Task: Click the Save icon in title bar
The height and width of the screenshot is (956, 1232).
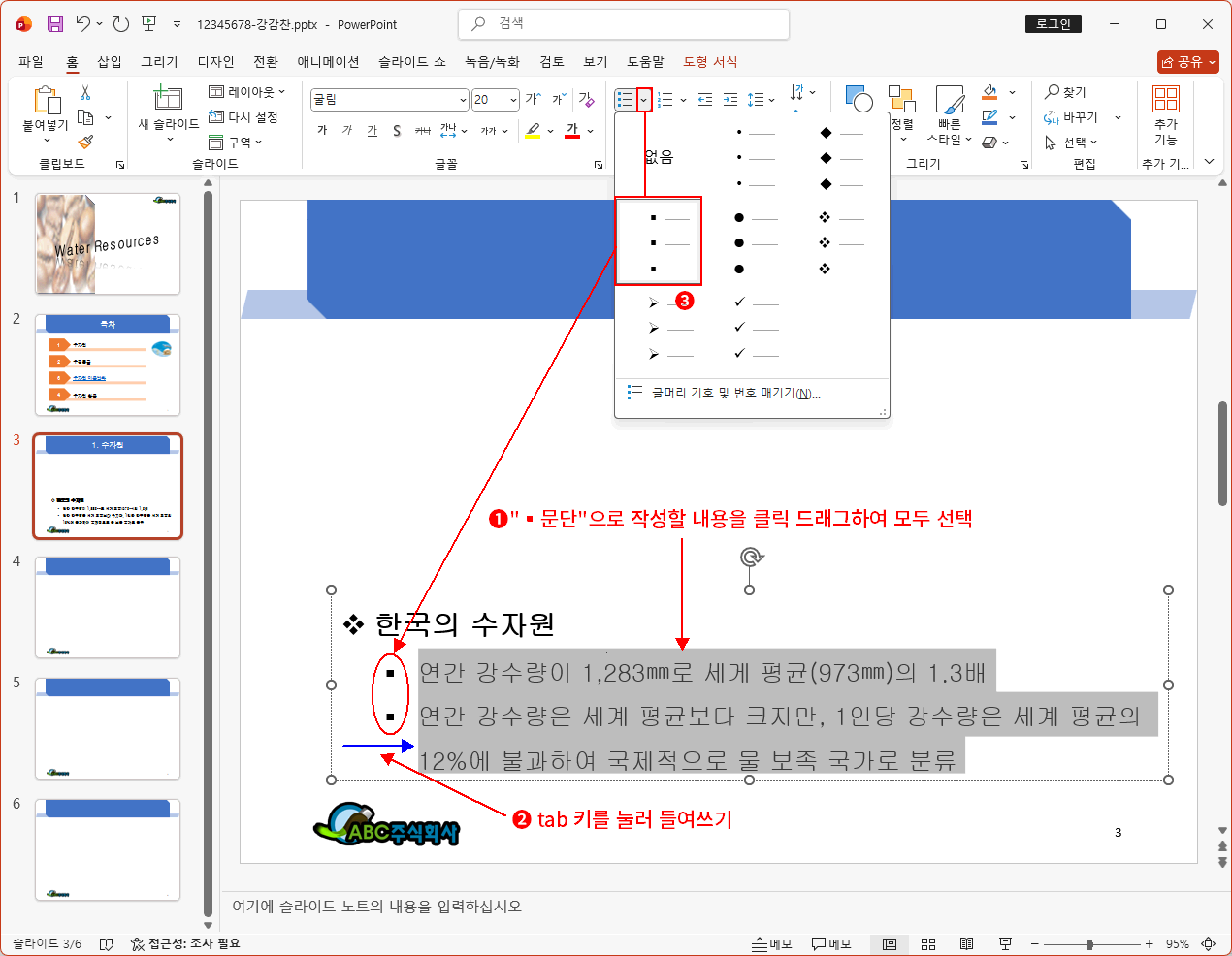Action: click(x=55, y=24)
